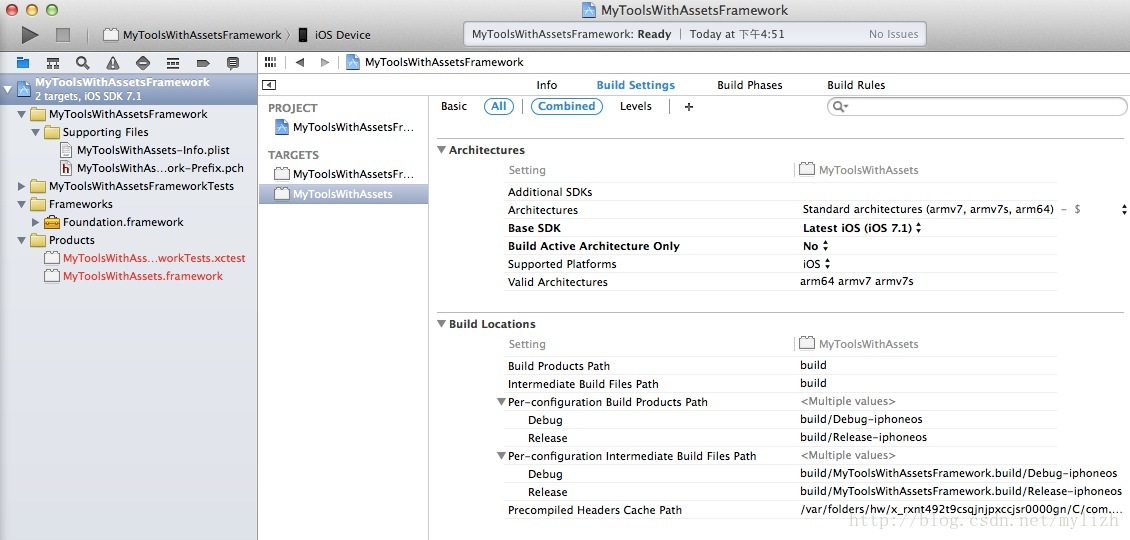Click the project icon under PROJECT section
This screenshot has height=540, width=1130.
click(x=282, y=128)
